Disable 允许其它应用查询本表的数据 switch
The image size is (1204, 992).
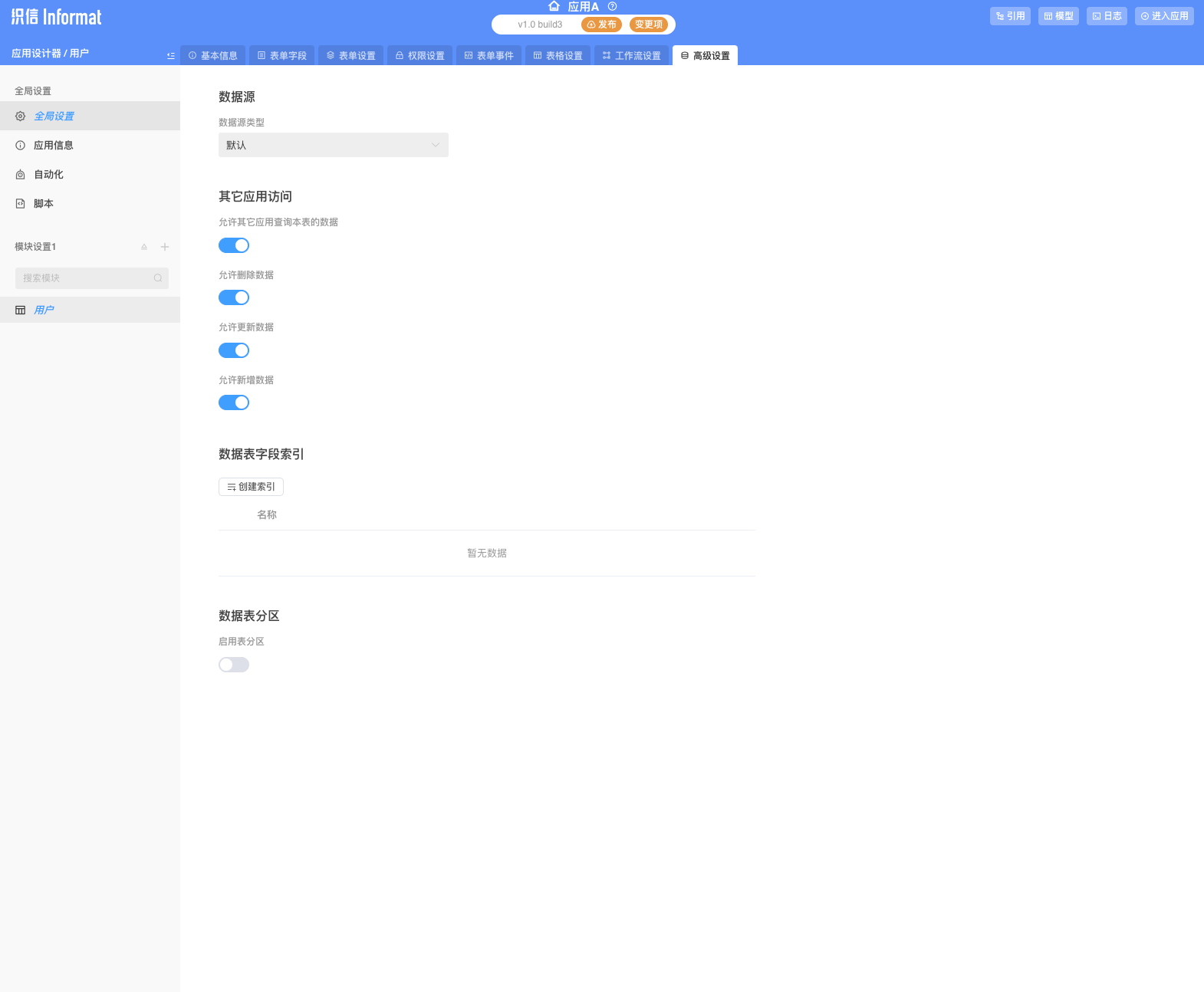pyautogui.click(x=234, y=245)
